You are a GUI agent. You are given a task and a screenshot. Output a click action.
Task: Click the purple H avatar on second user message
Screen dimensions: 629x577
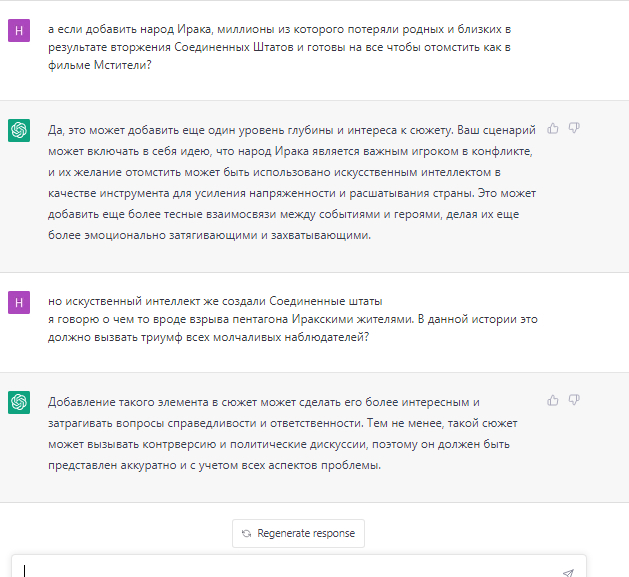click(x=19, y=301)
